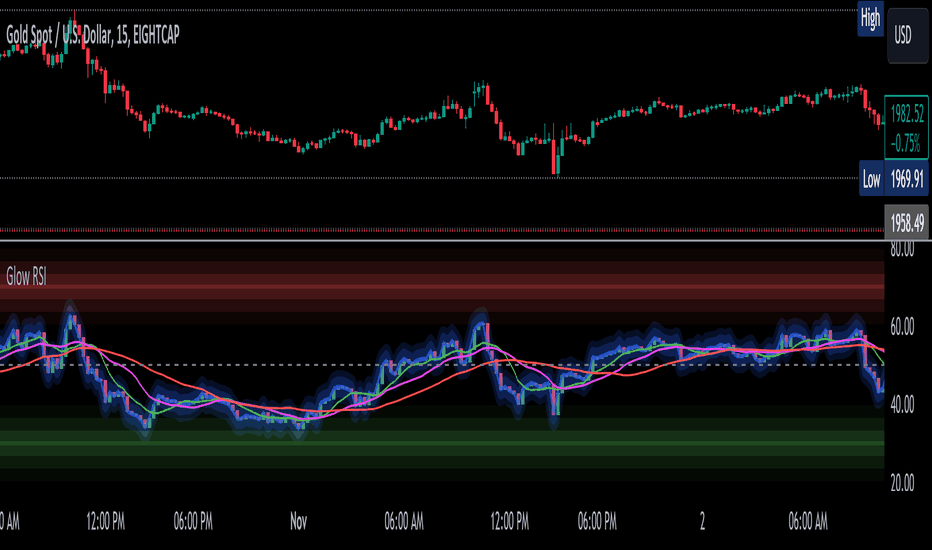
Task: Click the 06:00 AM label after 2
Action: coord(808,521)
